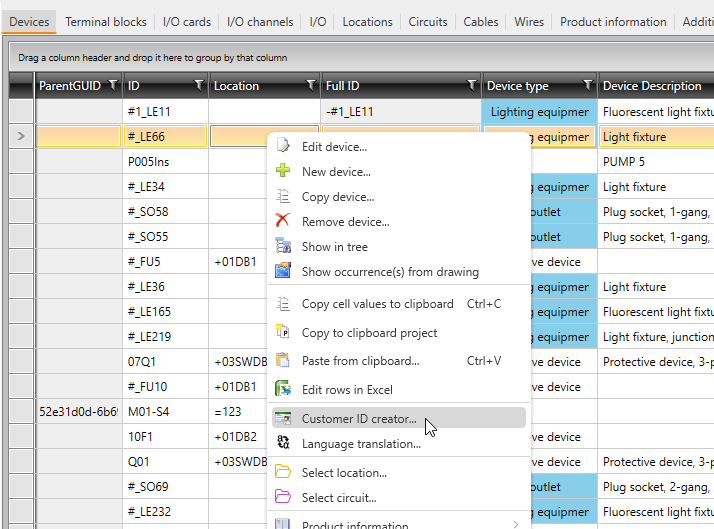
Task: Open the Full ID column filter
Action: click(x=472, y=86)
